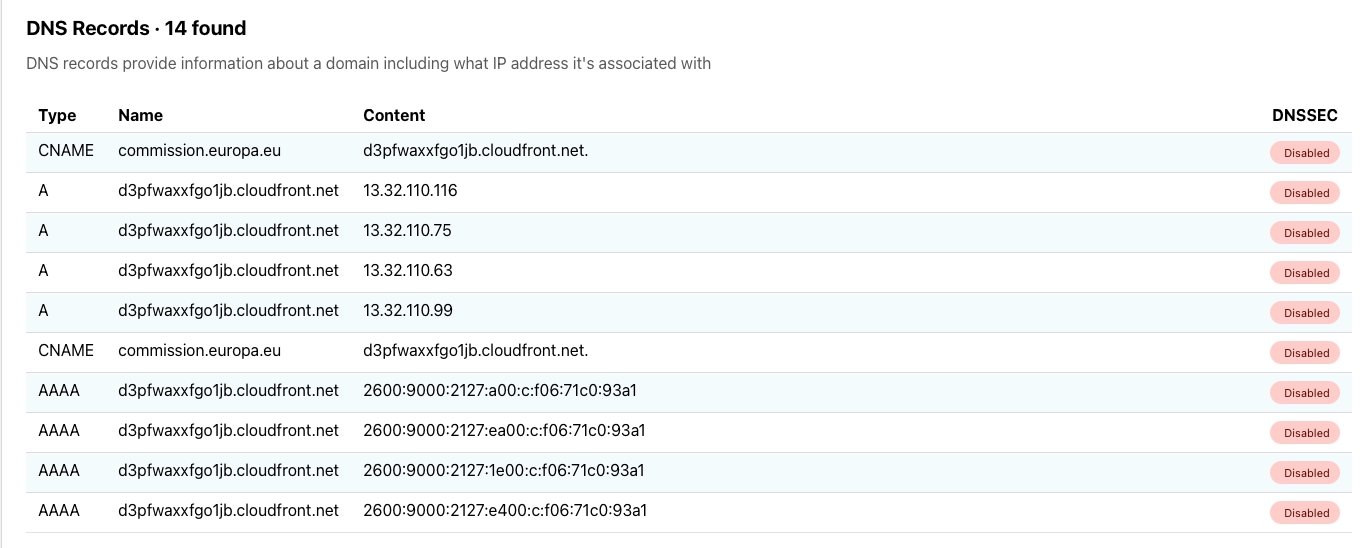Image resolution: width=1364 pixels, height=548 pixels.
Task: Click the Name column header
Action: click(x=140, y=115)
